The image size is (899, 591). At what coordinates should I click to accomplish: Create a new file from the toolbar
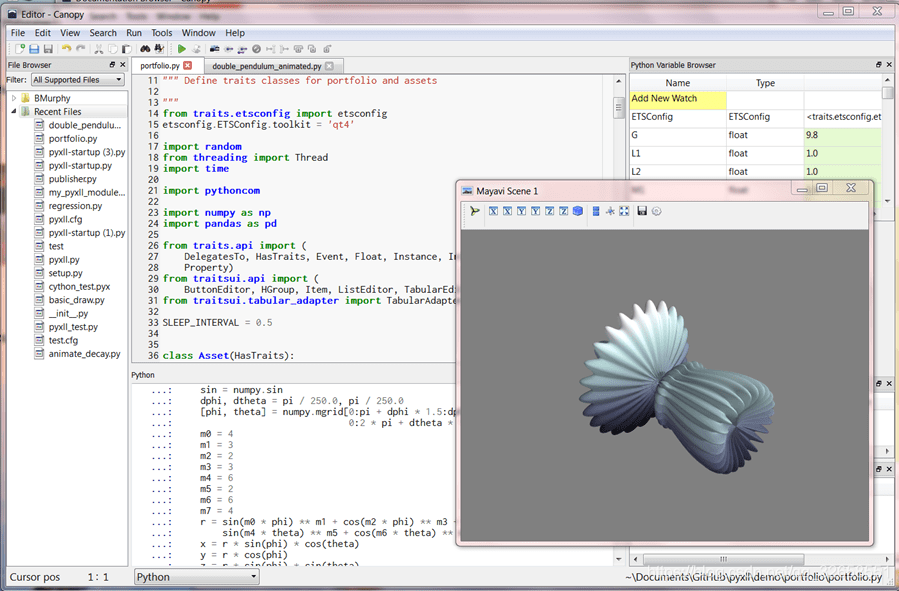tap(20, 49)
